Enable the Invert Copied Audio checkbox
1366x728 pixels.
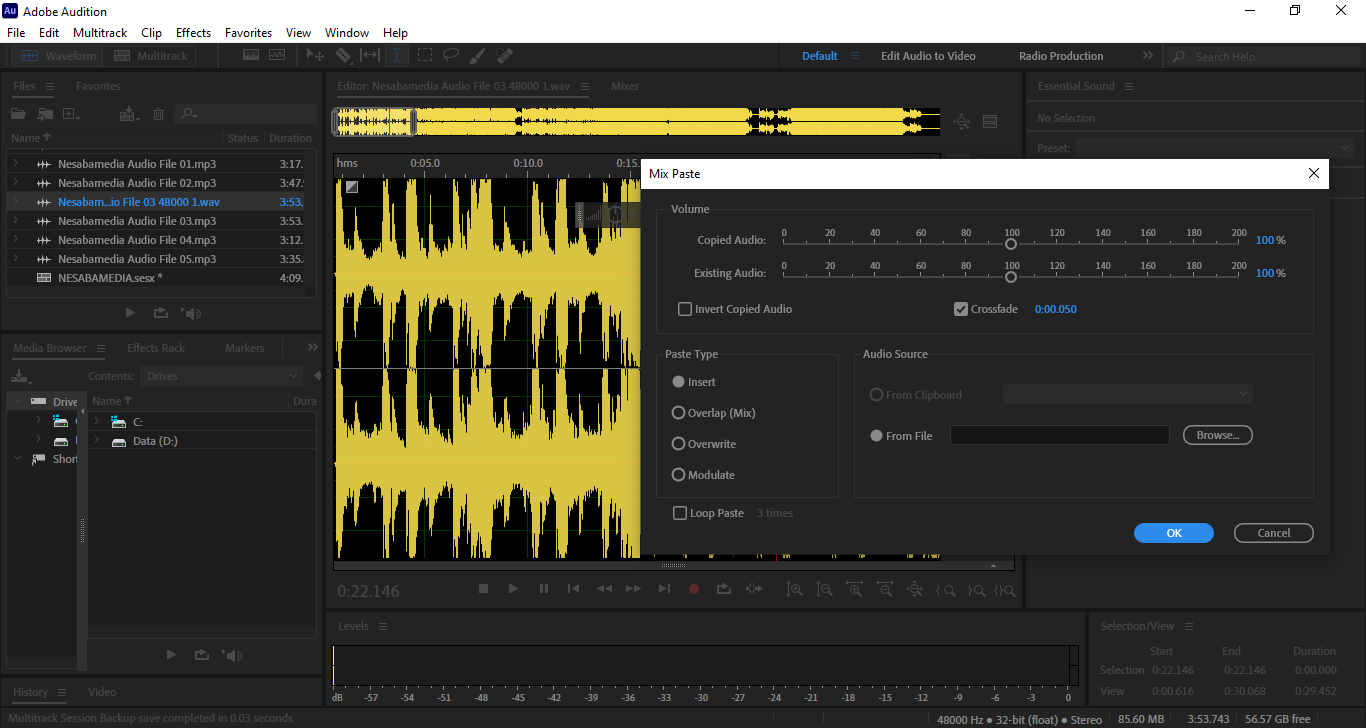[x=685, y=309]
